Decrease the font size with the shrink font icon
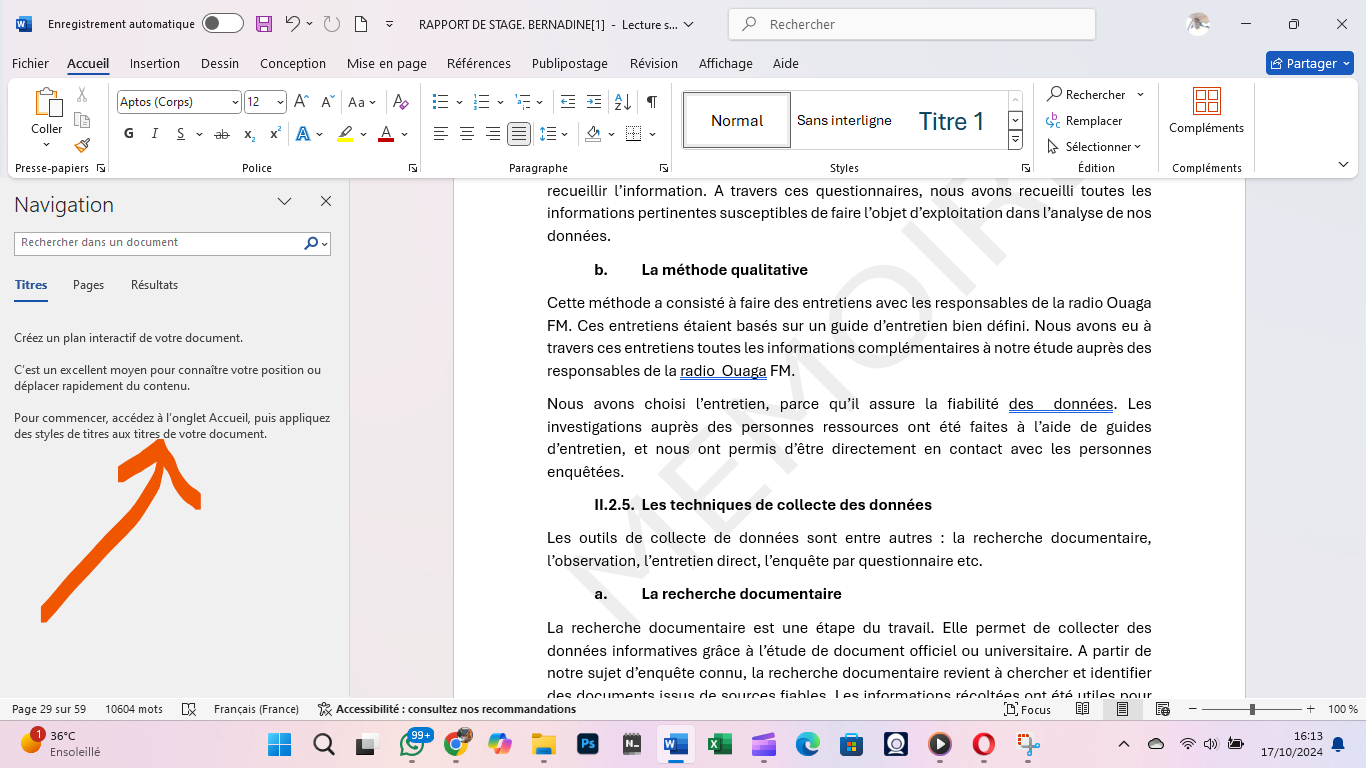This screenshot has width=1366, height=768. coord(327,102)
